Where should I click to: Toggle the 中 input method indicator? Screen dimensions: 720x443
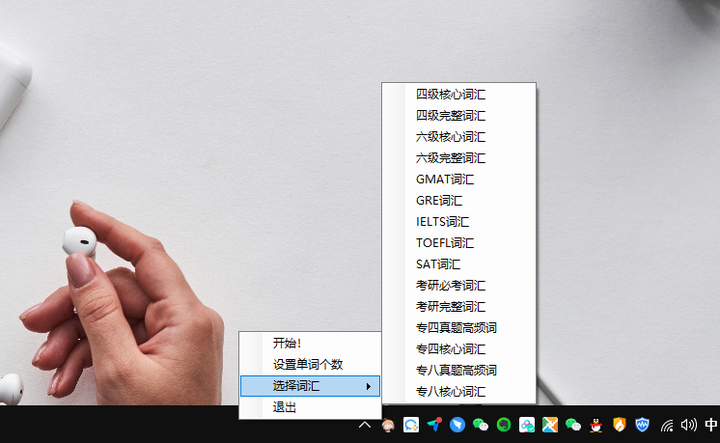(711, 425)
